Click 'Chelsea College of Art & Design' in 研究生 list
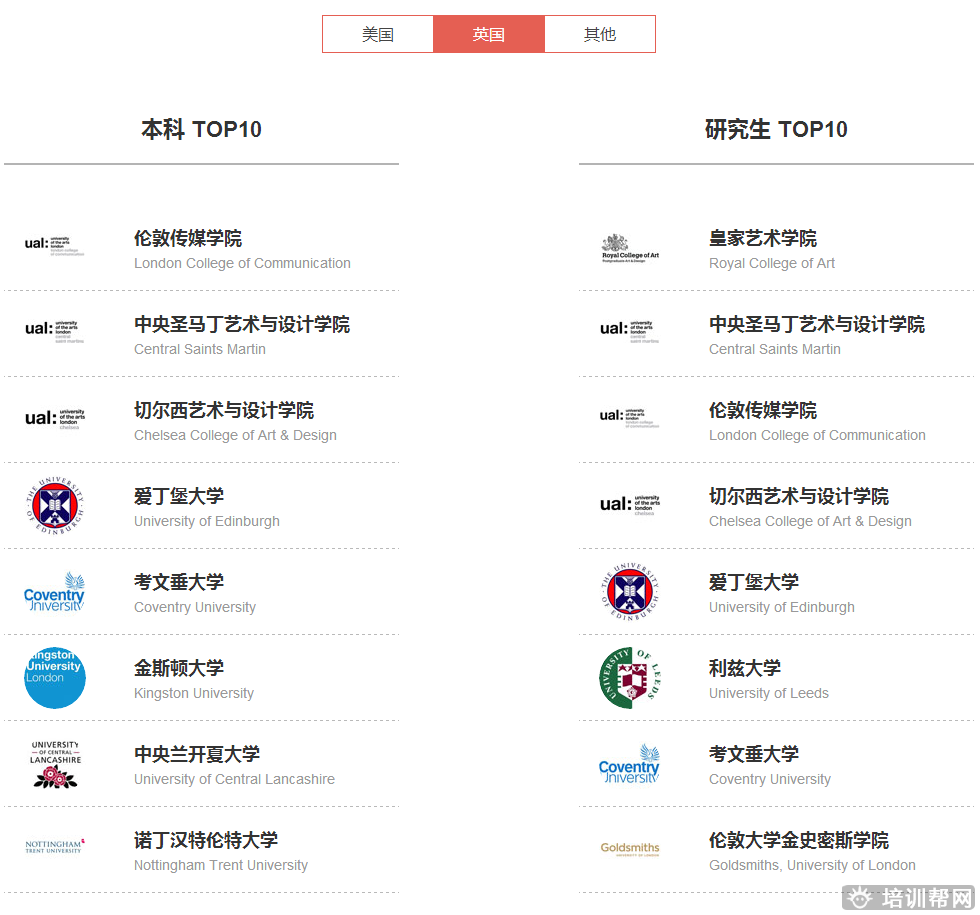Viewport: 980px width, 915px height. pos(810,521)
